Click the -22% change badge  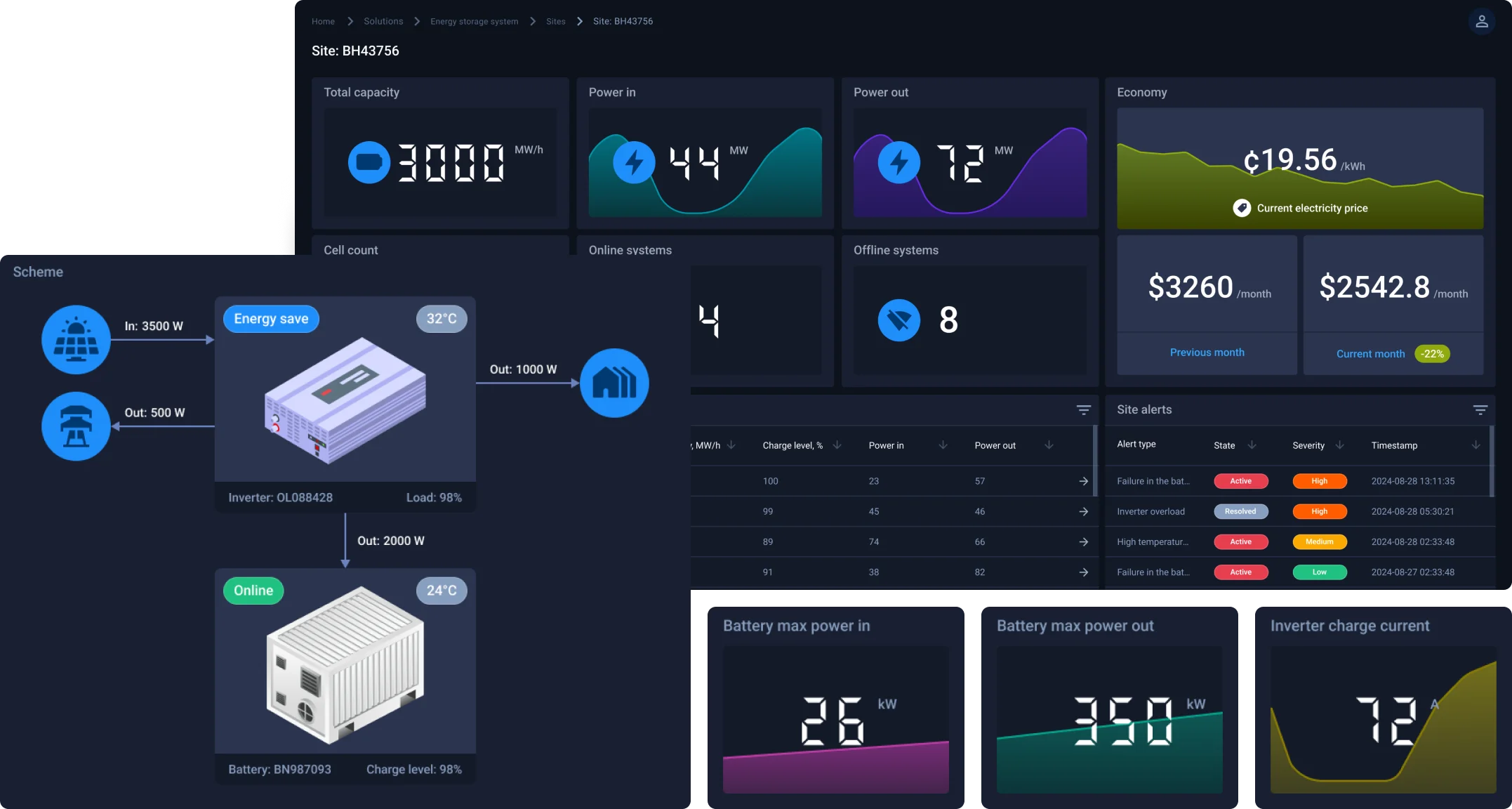point(1432,354)
